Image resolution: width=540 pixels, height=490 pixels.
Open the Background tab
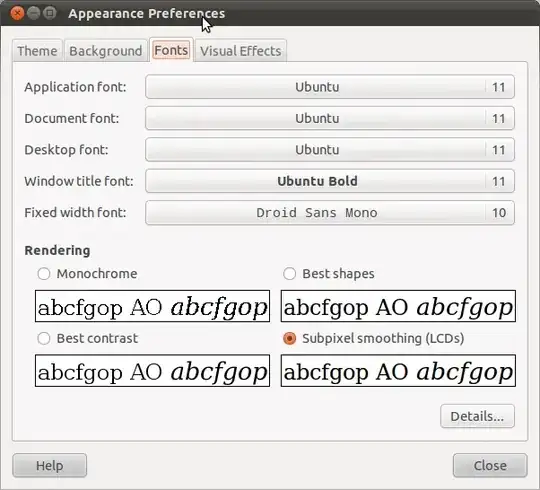(105, 51)
